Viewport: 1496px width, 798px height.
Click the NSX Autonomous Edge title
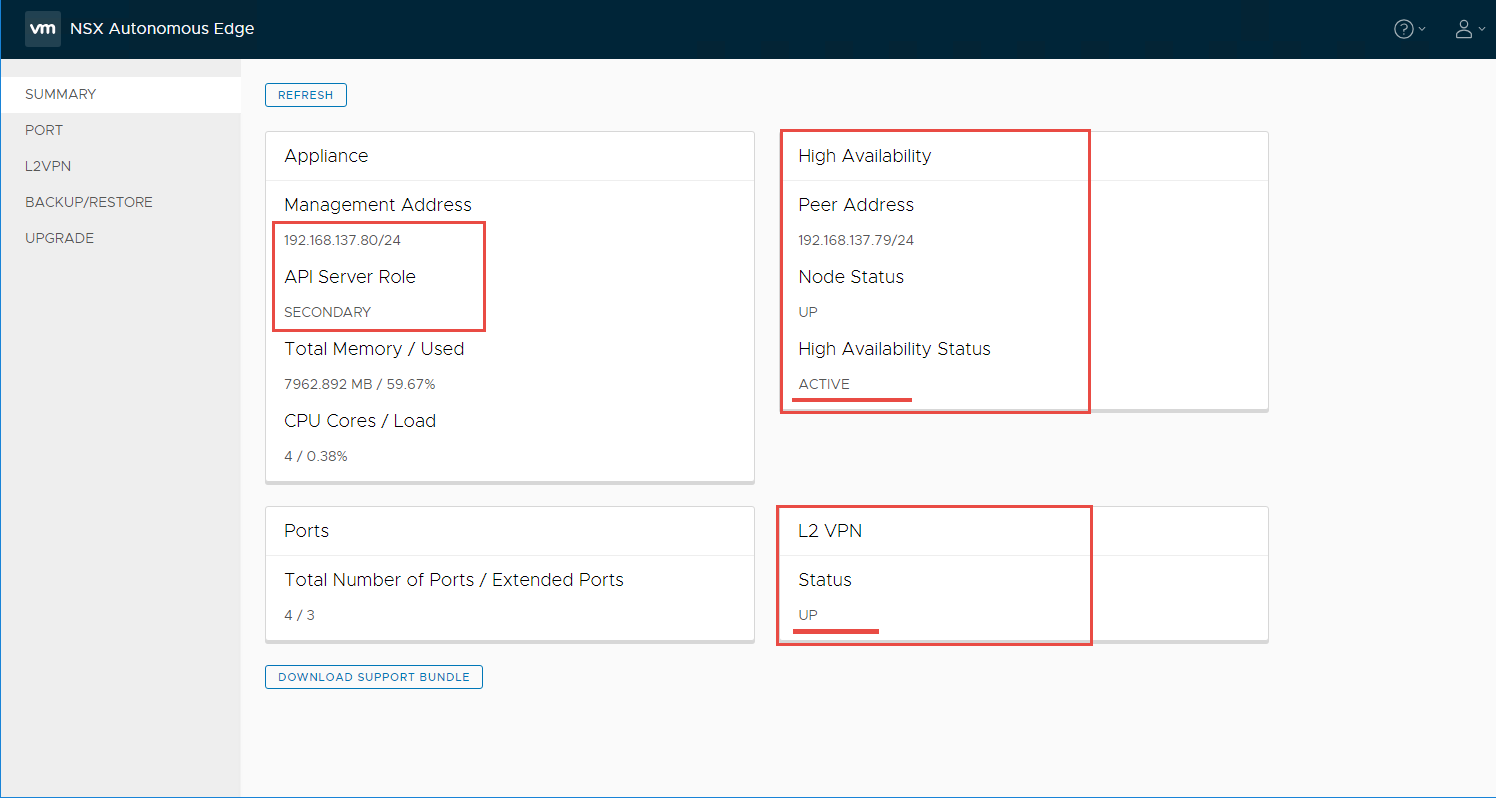click(x=162, y=29)
